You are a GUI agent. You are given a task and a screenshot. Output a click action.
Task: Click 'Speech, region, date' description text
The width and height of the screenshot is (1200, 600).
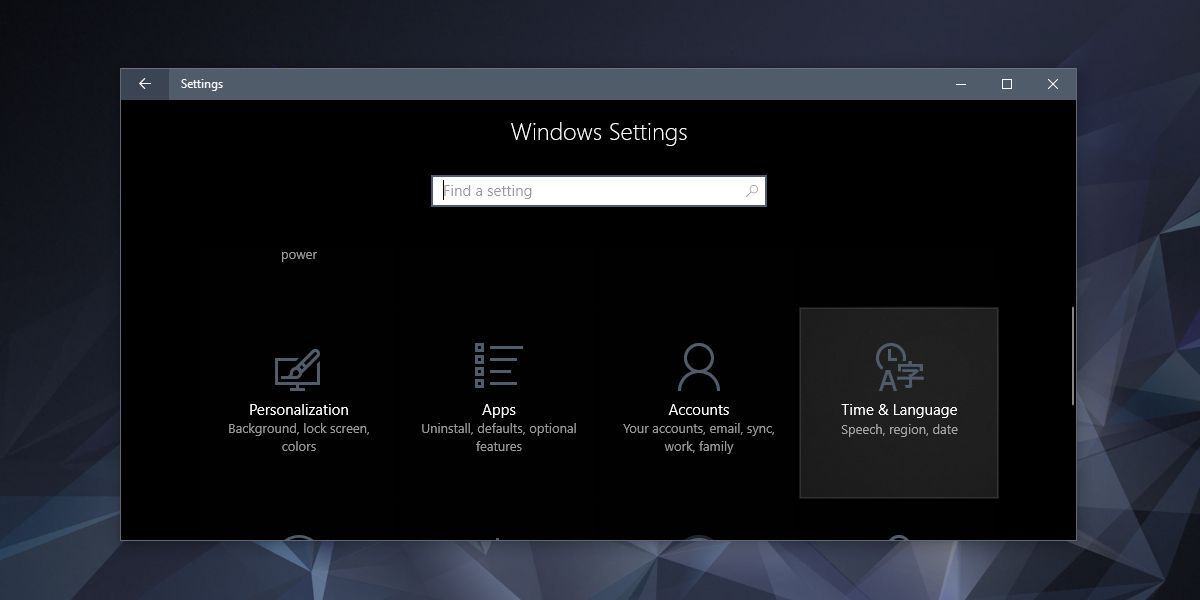(x=898, y=430)
